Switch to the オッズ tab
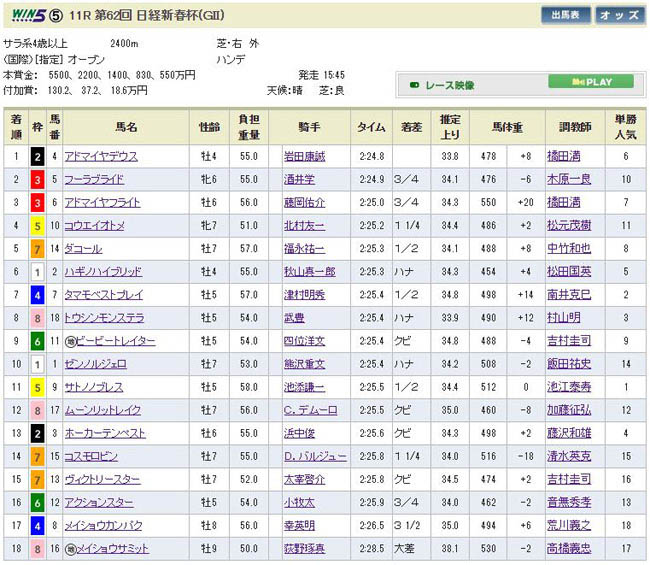Image resolution: width=650 pixels, height=565 pixels. tap(619, 15)
